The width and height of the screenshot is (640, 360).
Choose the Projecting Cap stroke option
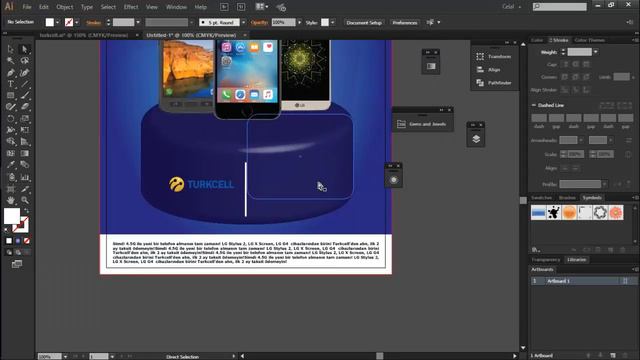coord(586,64)
